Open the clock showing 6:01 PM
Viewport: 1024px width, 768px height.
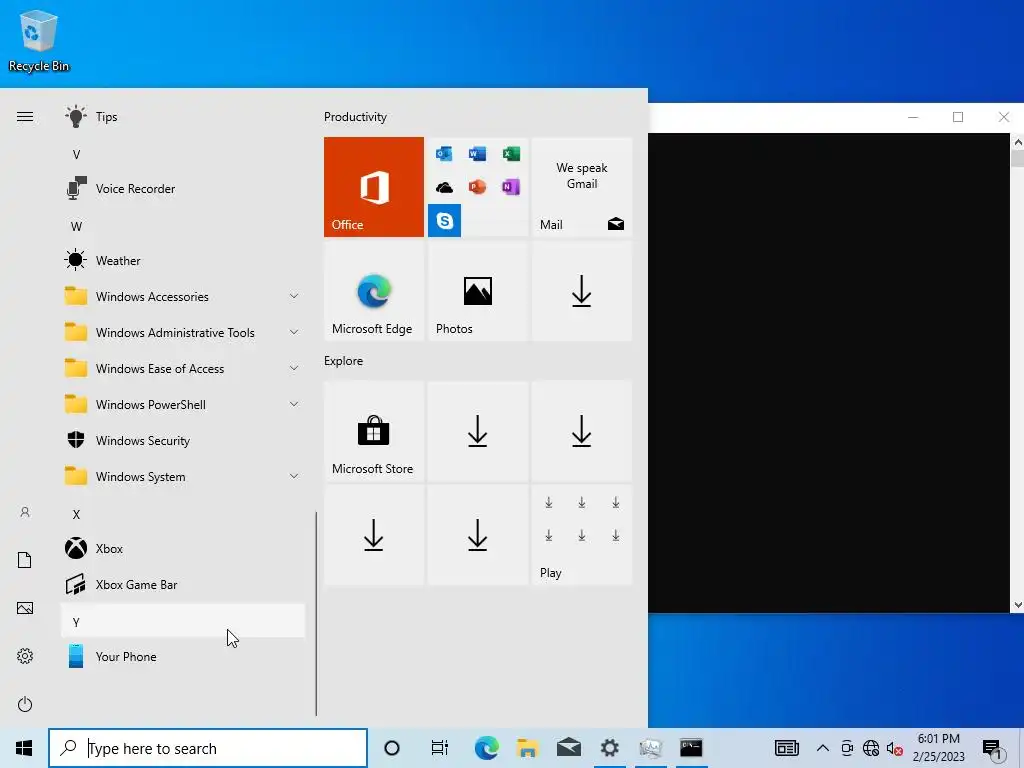pyautogui.click(x=938, y=748)
